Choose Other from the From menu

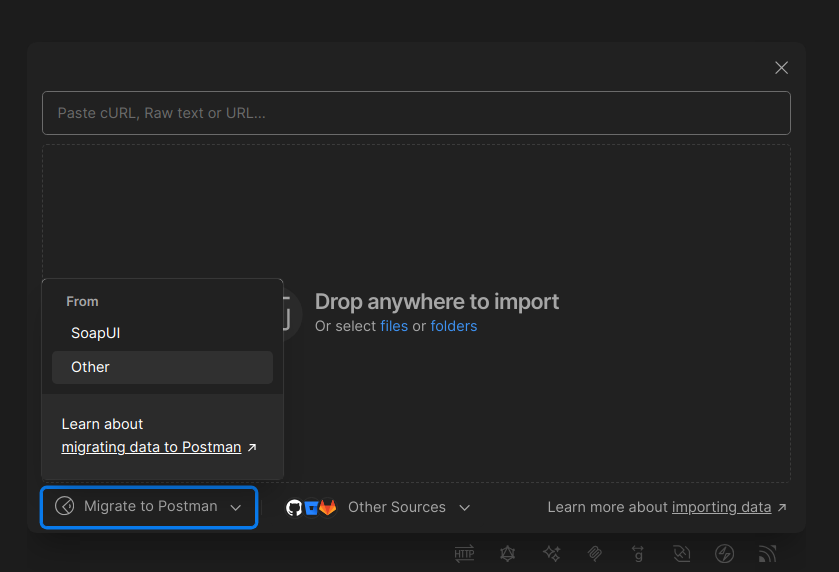pyautogui.click(x=162, y=367)
